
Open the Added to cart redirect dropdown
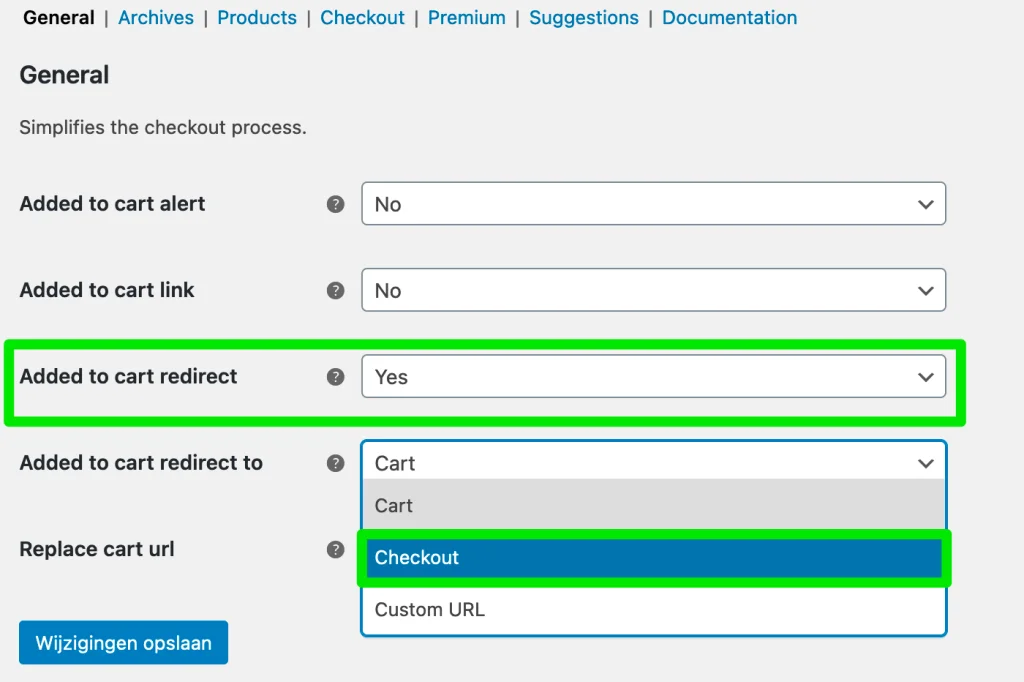tap(653, 377)
